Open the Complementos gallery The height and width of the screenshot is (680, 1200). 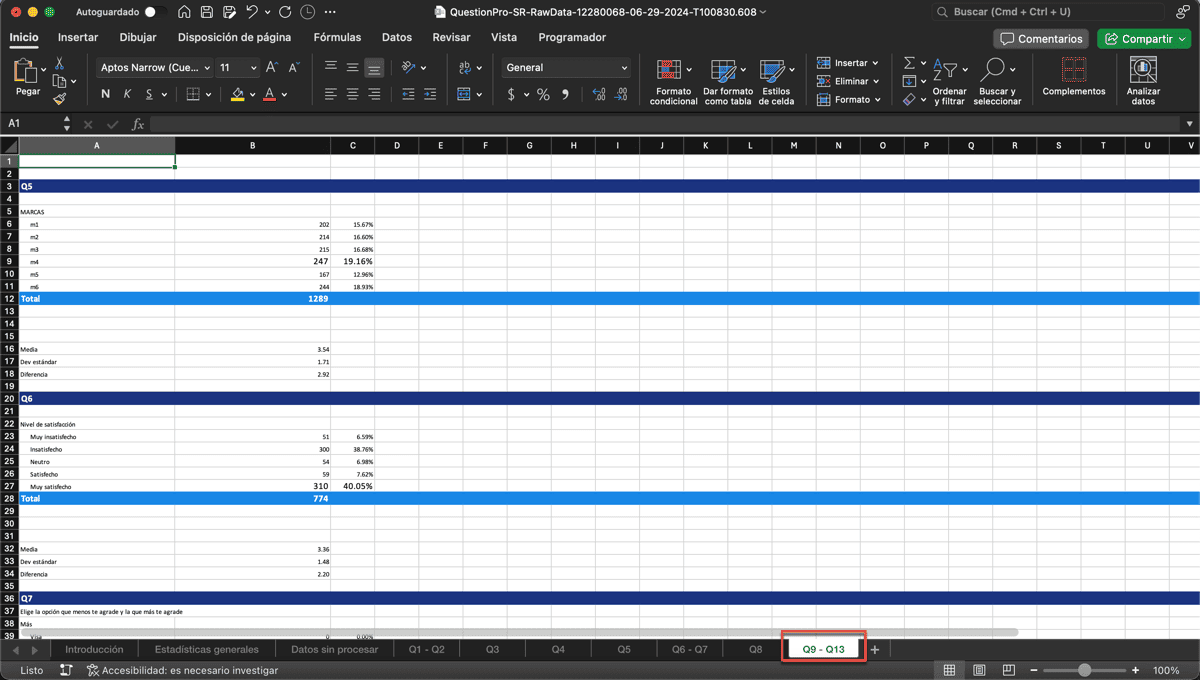point(1073,80)
